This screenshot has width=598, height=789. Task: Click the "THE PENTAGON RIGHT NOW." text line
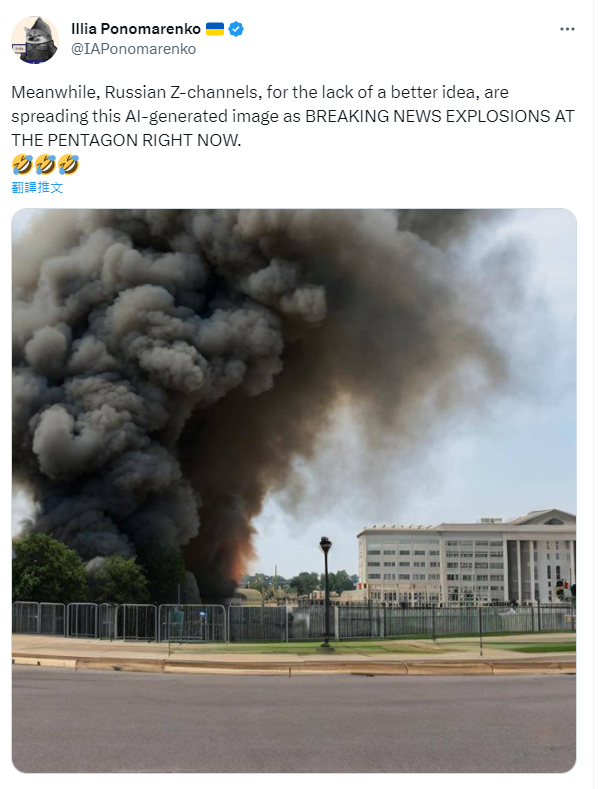click(126, 140)
